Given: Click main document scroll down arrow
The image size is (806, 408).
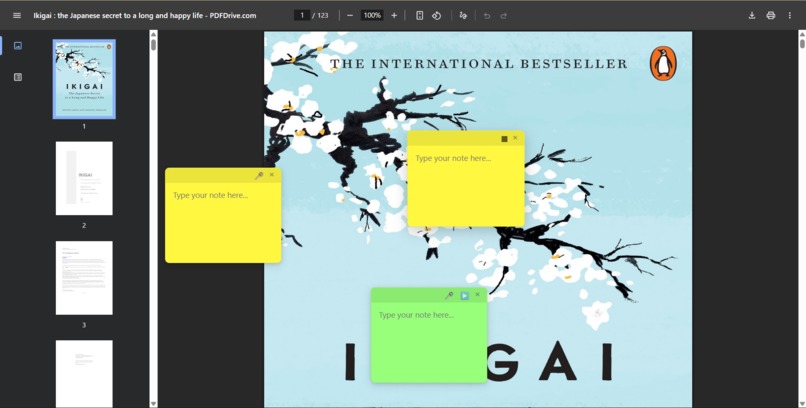Looking at the screenshot, I should tap(802, 404).
